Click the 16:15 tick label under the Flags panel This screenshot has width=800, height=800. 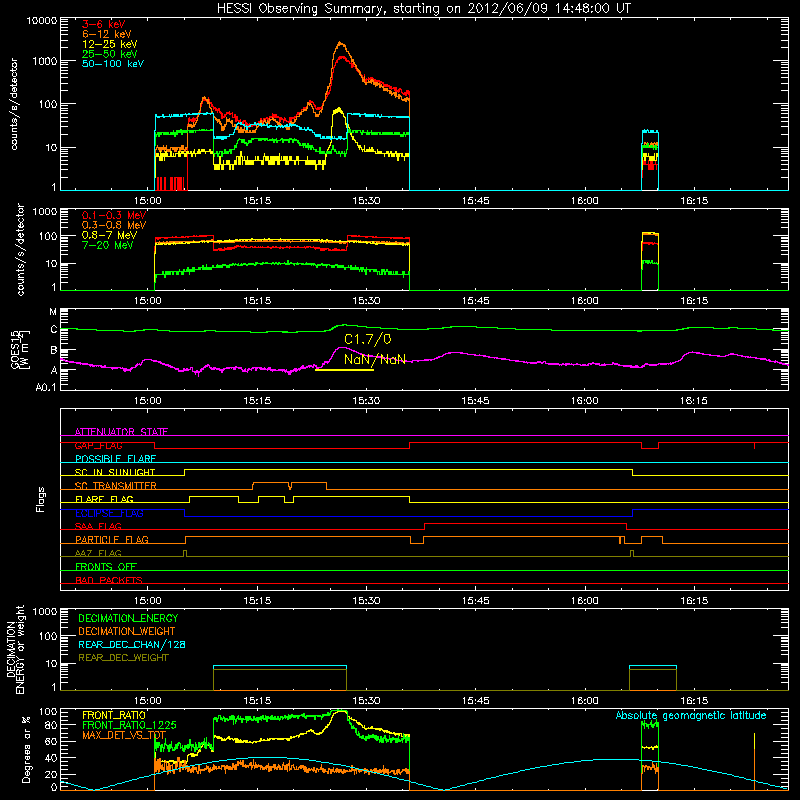click(x=694, y=601)
